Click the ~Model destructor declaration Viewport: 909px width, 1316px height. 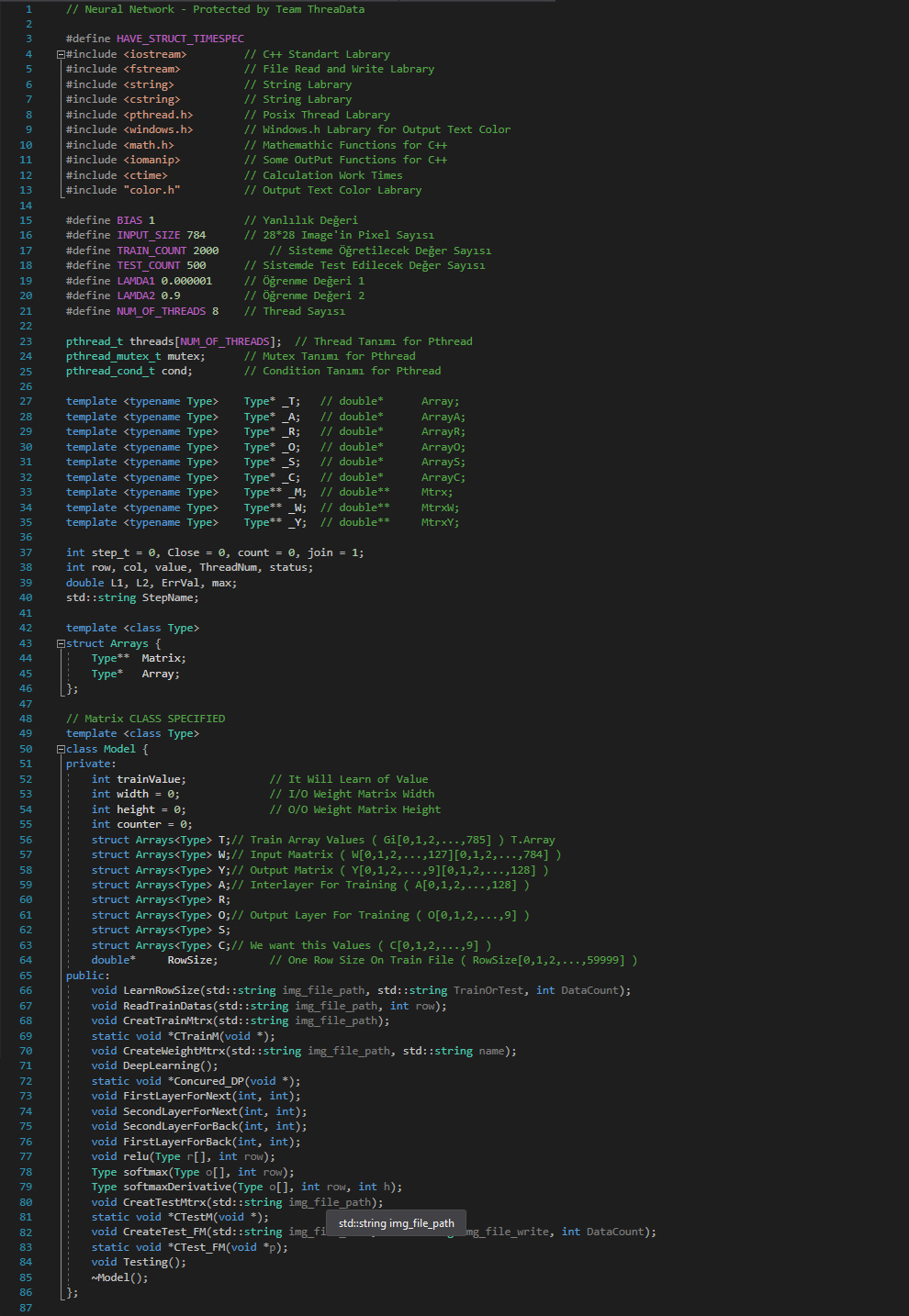click(x=119, y=1277)
